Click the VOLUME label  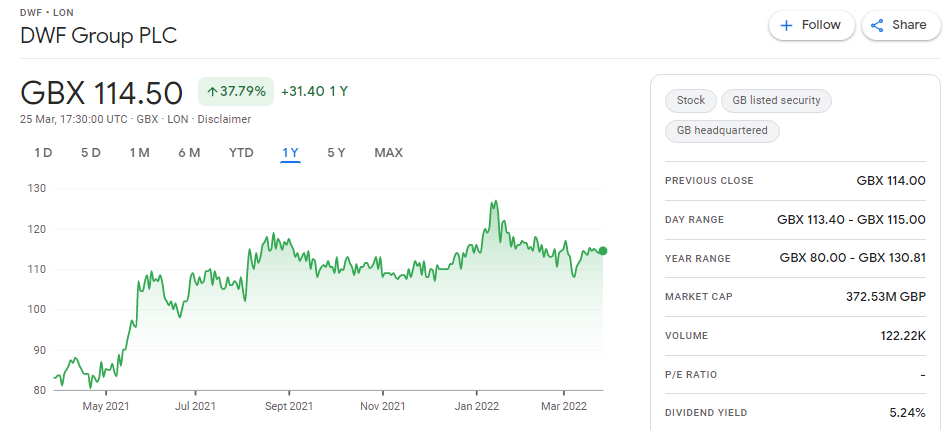click(x=686, y=336)
